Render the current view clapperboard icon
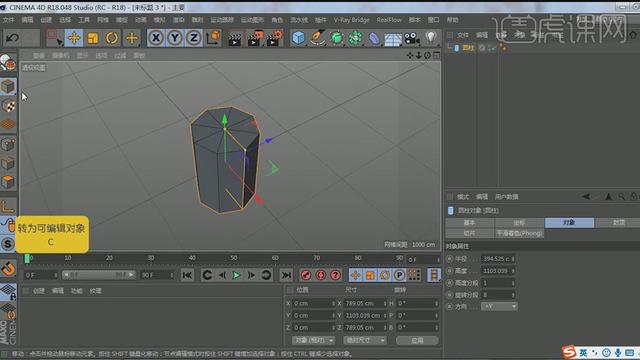640x360 pixels. (x=235, y=39)
